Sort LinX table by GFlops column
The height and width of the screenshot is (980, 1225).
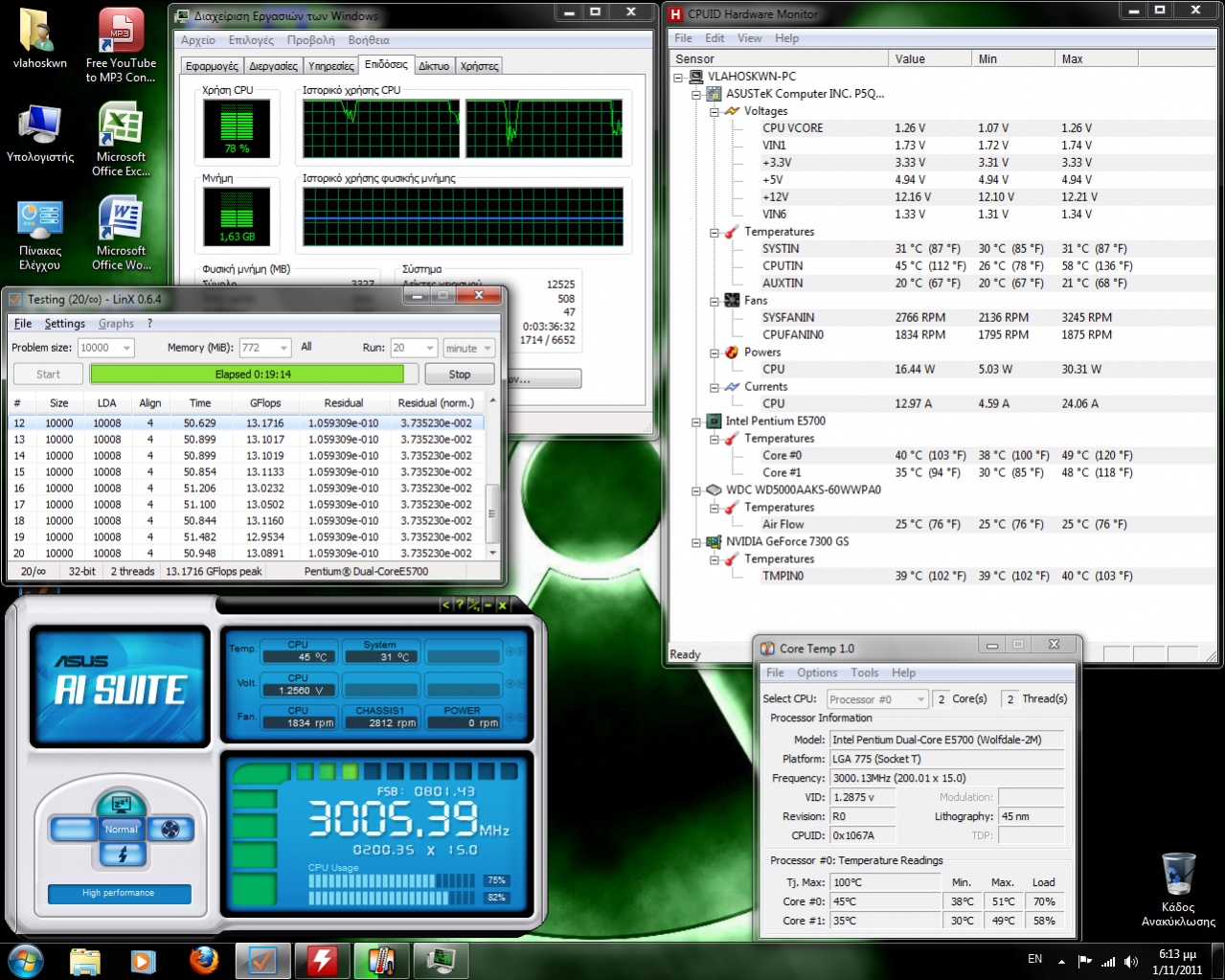point(265,403)
